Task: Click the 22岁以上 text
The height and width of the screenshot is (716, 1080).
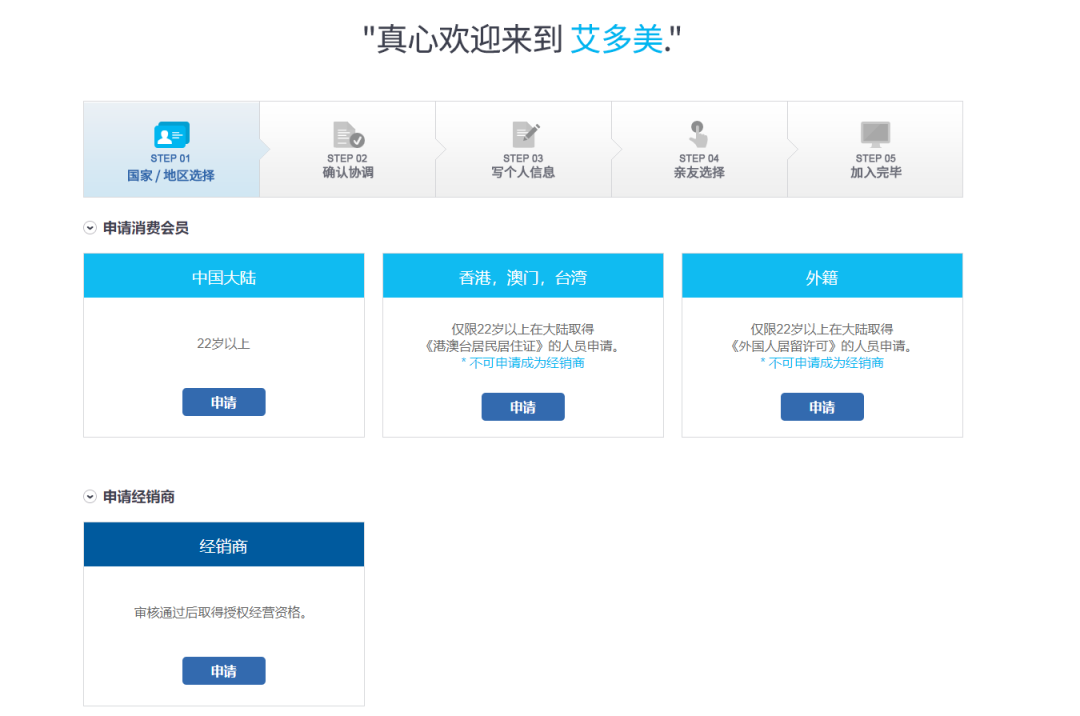Action: 223,344
